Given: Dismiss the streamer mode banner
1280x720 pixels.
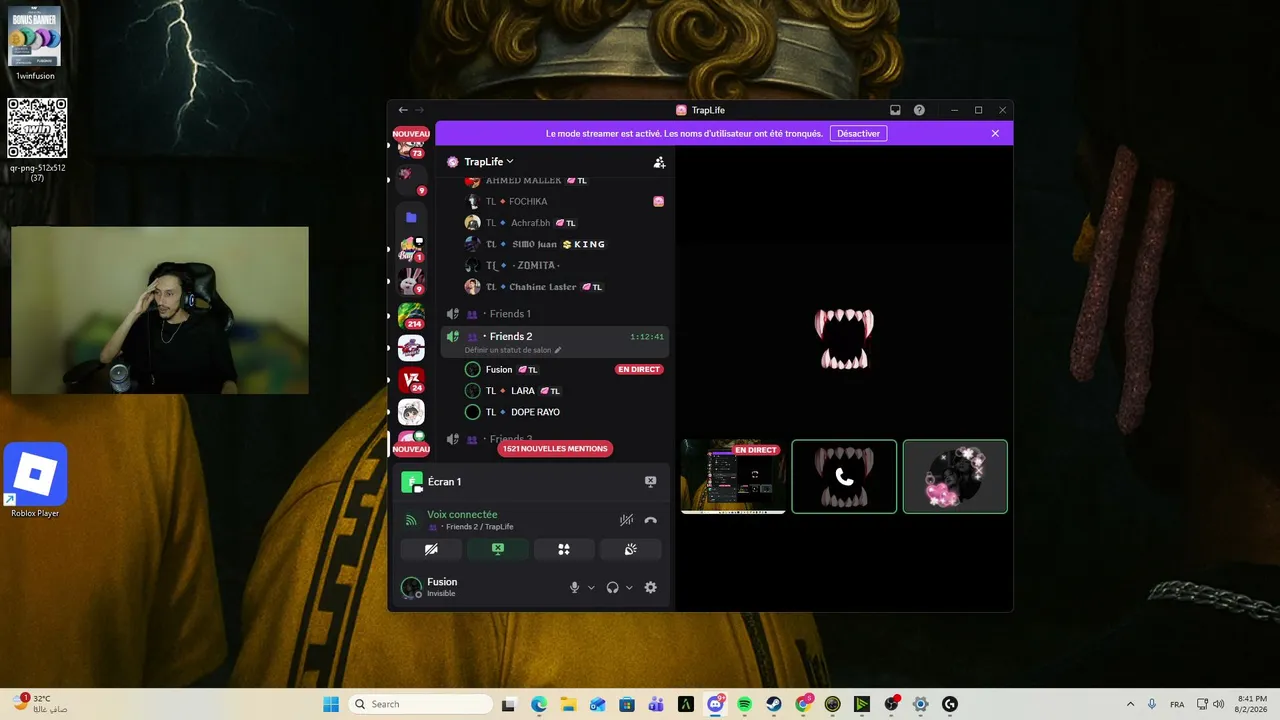Looking at the screenshot, I should (x=995, y=133).
